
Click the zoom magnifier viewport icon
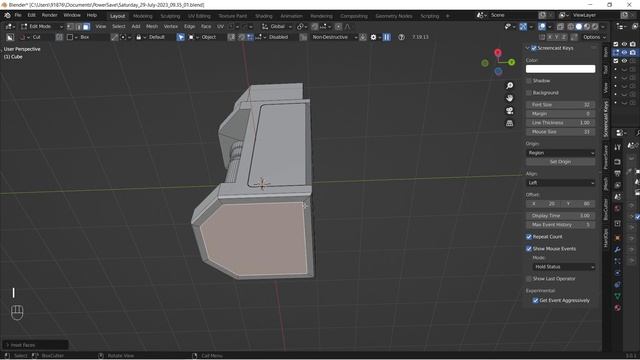[x=509, y=86]
